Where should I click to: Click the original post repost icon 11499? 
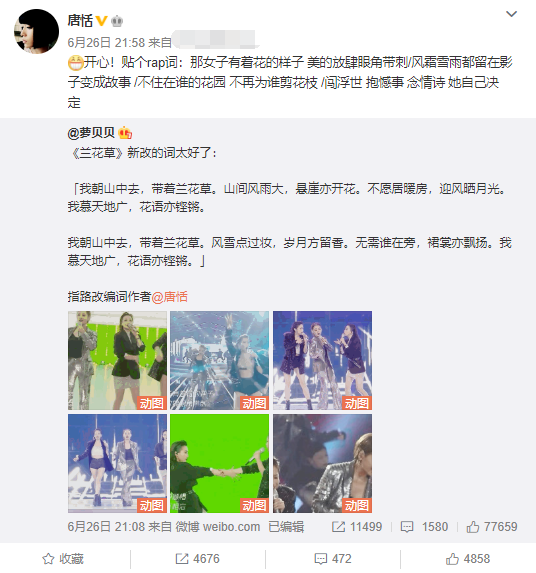[357, 527]
